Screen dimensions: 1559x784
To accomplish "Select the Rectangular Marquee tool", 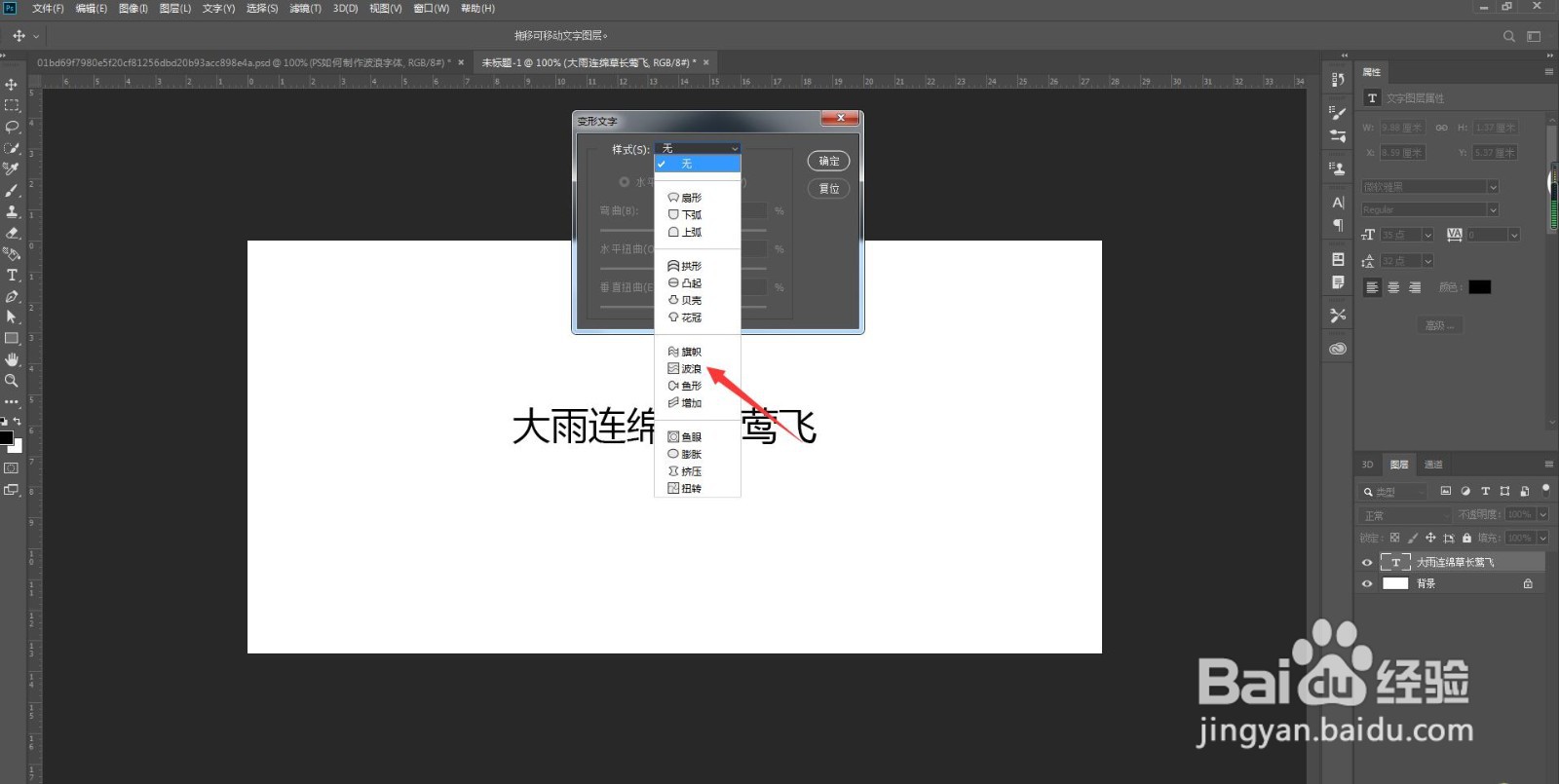I will (12, 105).
